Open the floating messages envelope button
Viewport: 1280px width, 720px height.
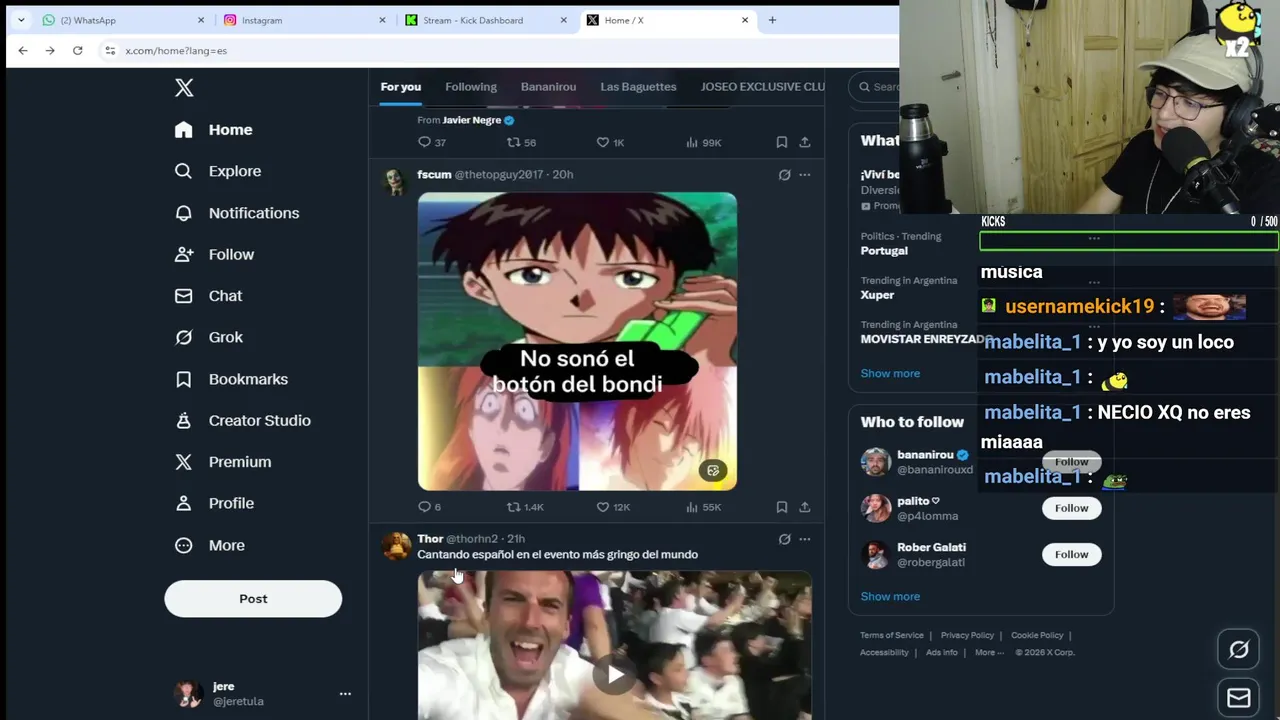pos(1239,698)
